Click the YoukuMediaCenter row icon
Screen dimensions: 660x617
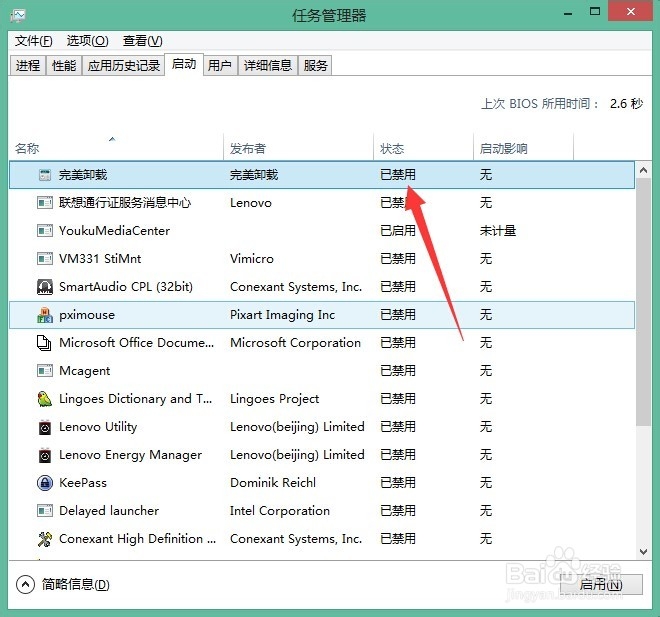45,231
